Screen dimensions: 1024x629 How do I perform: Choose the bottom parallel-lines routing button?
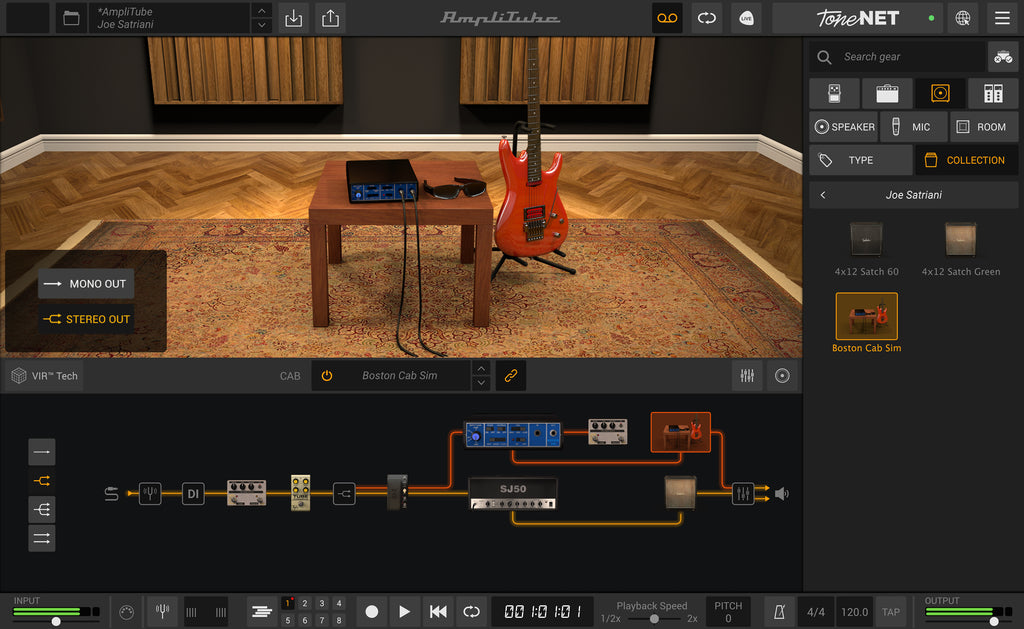[x=42, y=538]
